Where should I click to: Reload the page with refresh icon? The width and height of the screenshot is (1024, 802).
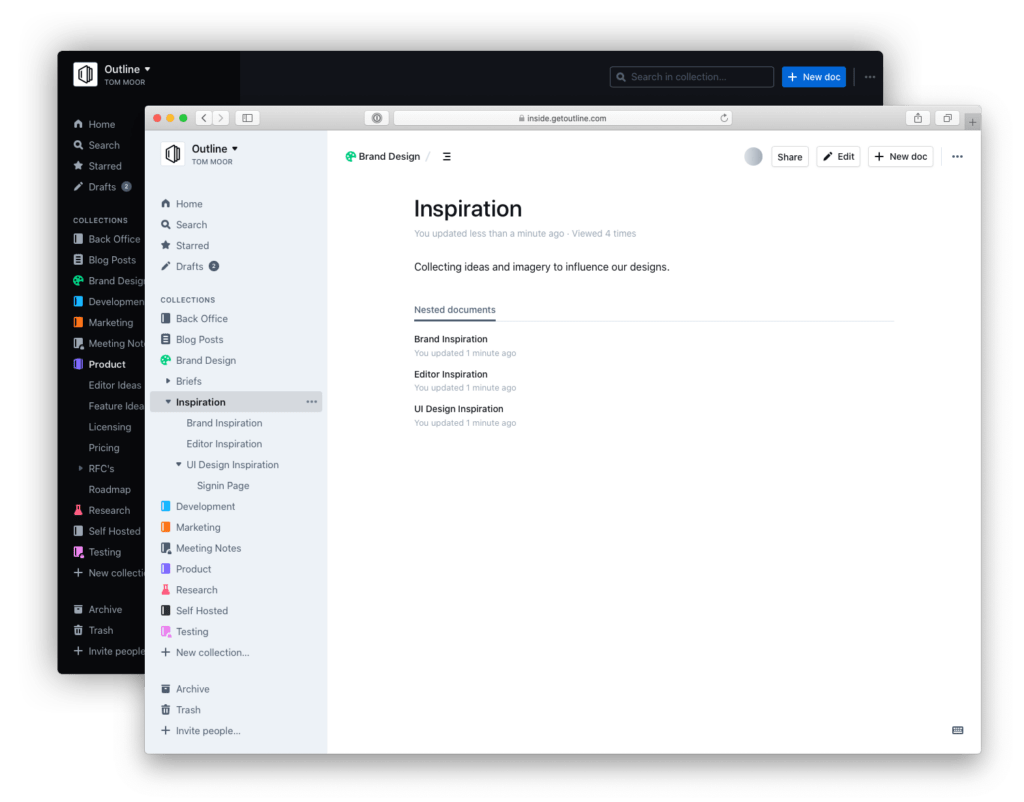[x=724, y=118]
